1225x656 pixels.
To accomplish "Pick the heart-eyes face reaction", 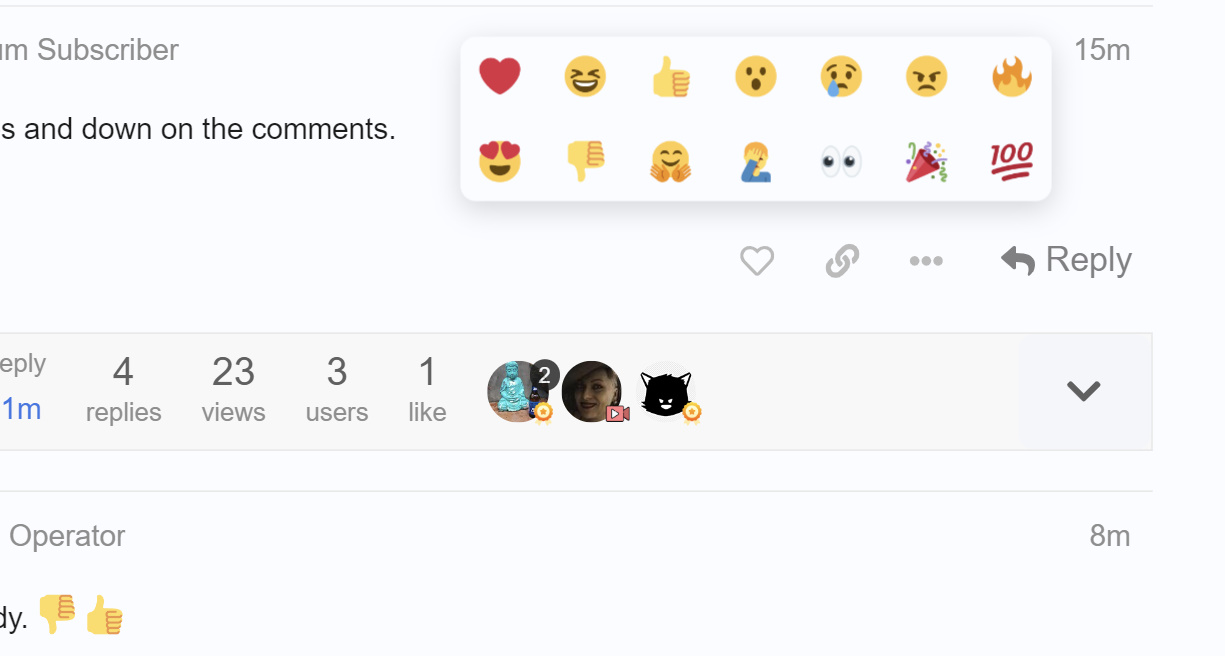I will [500, 161].
